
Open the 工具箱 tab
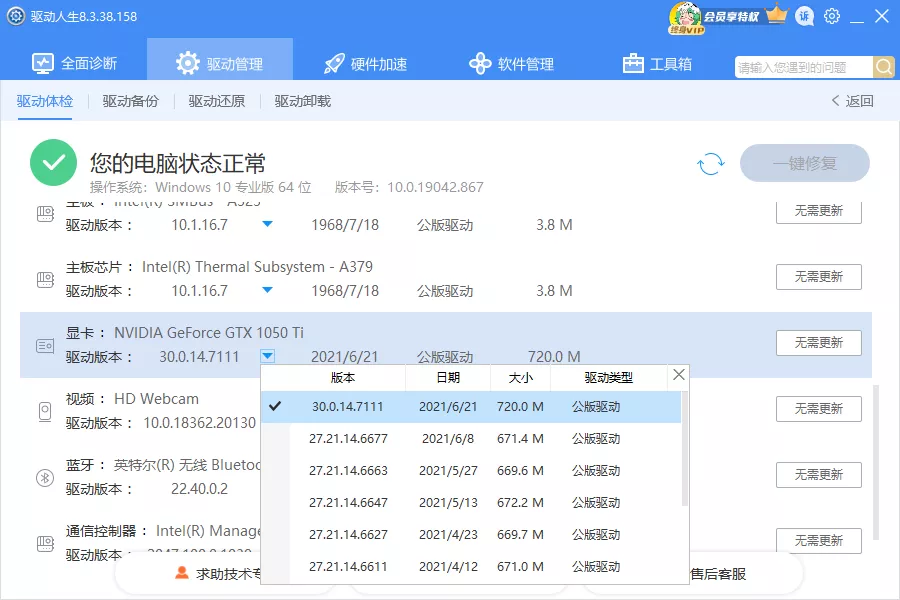pos(657,63)
